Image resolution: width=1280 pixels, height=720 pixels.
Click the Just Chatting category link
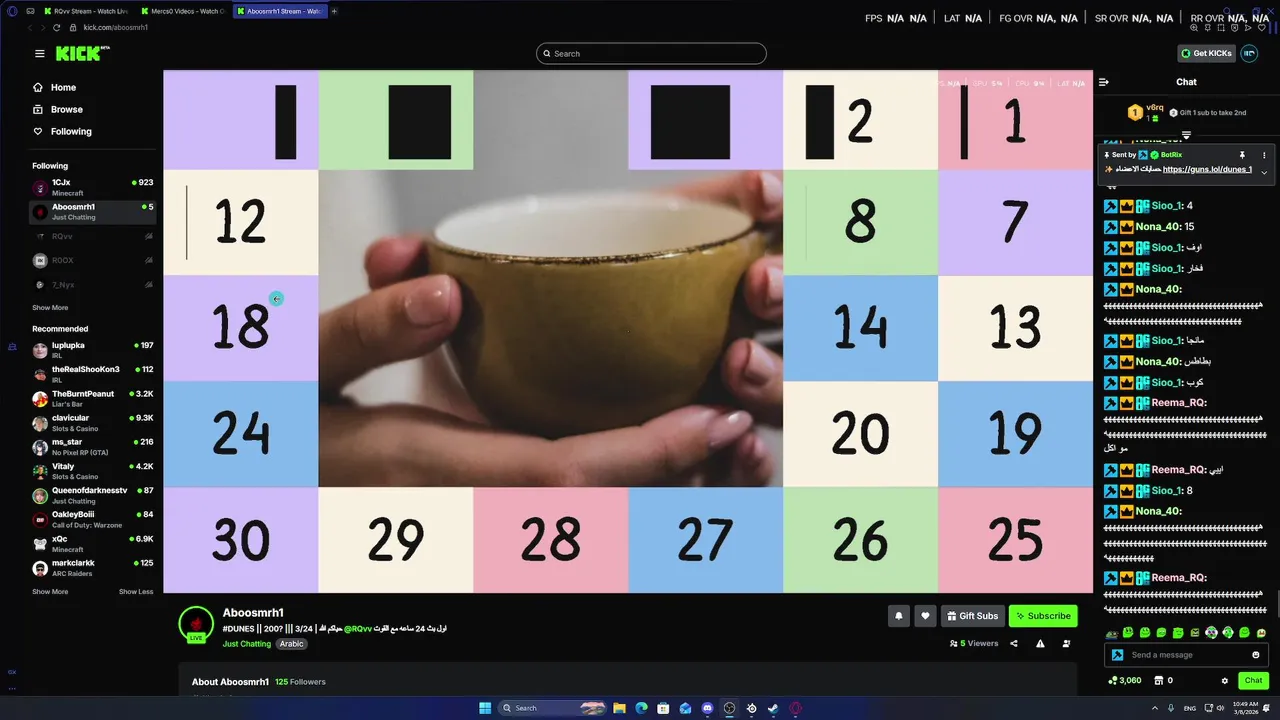click(x=246, y=644)
